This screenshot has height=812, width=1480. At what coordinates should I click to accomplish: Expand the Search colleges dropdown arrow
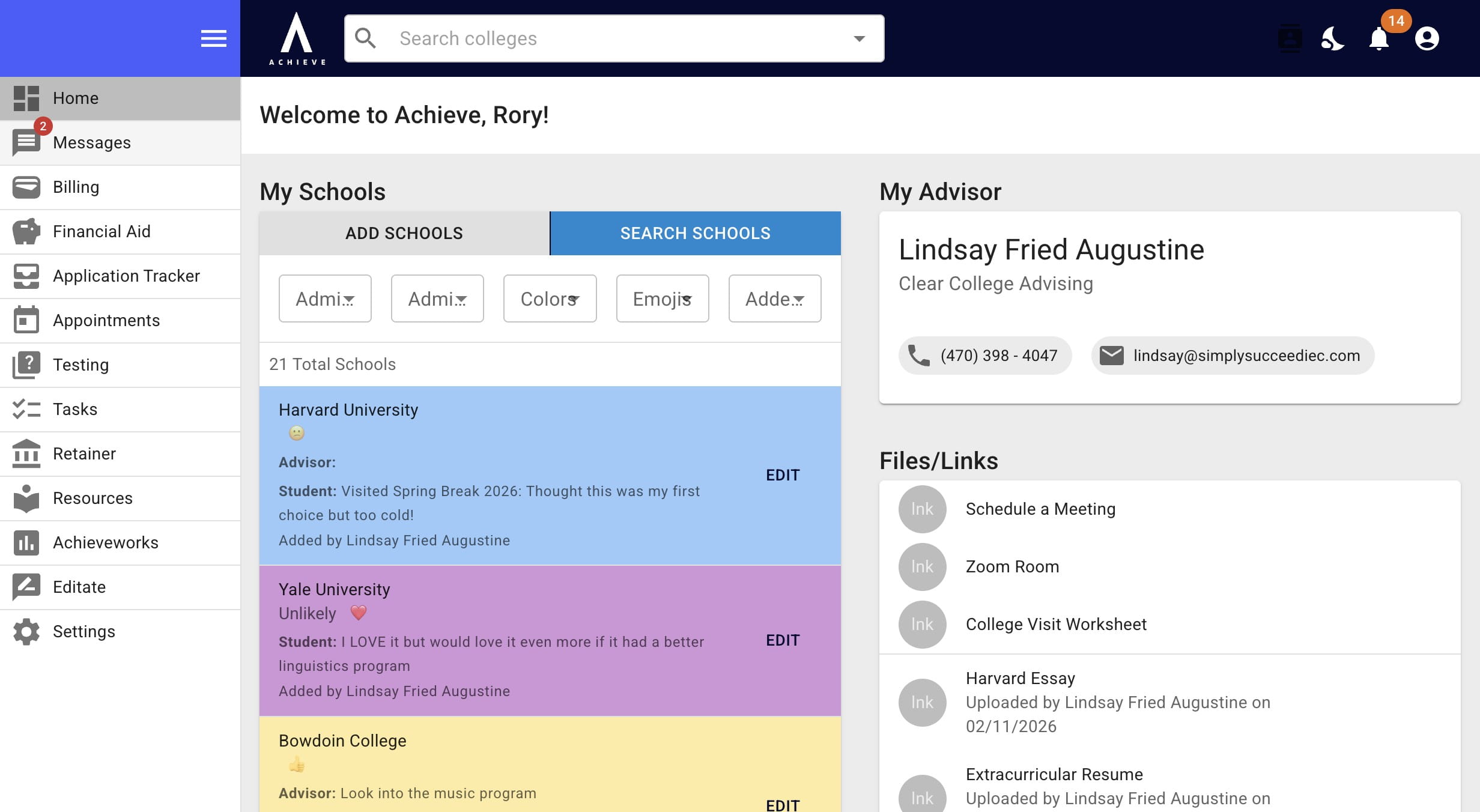(x=860, y=38)
